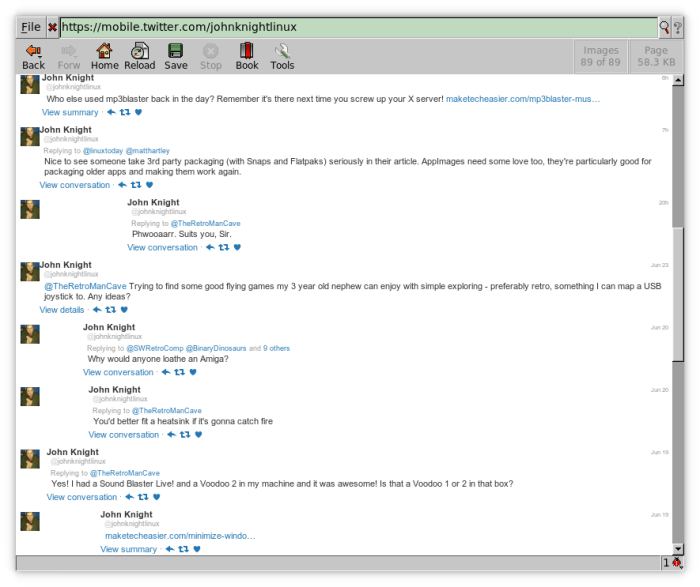Reply to the Phwooaarr tweet
This screenshot has width=700, height=587.
click(x=210, y=247)
